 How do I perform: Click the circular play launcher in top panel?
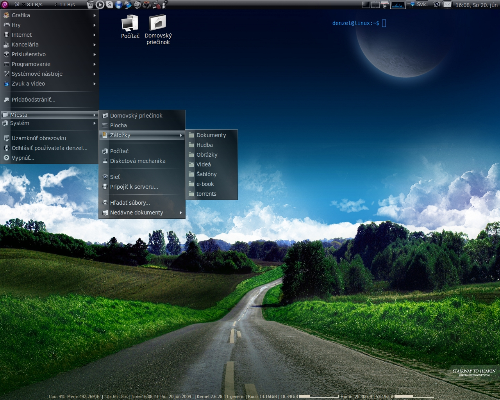[x=100, y=4]
